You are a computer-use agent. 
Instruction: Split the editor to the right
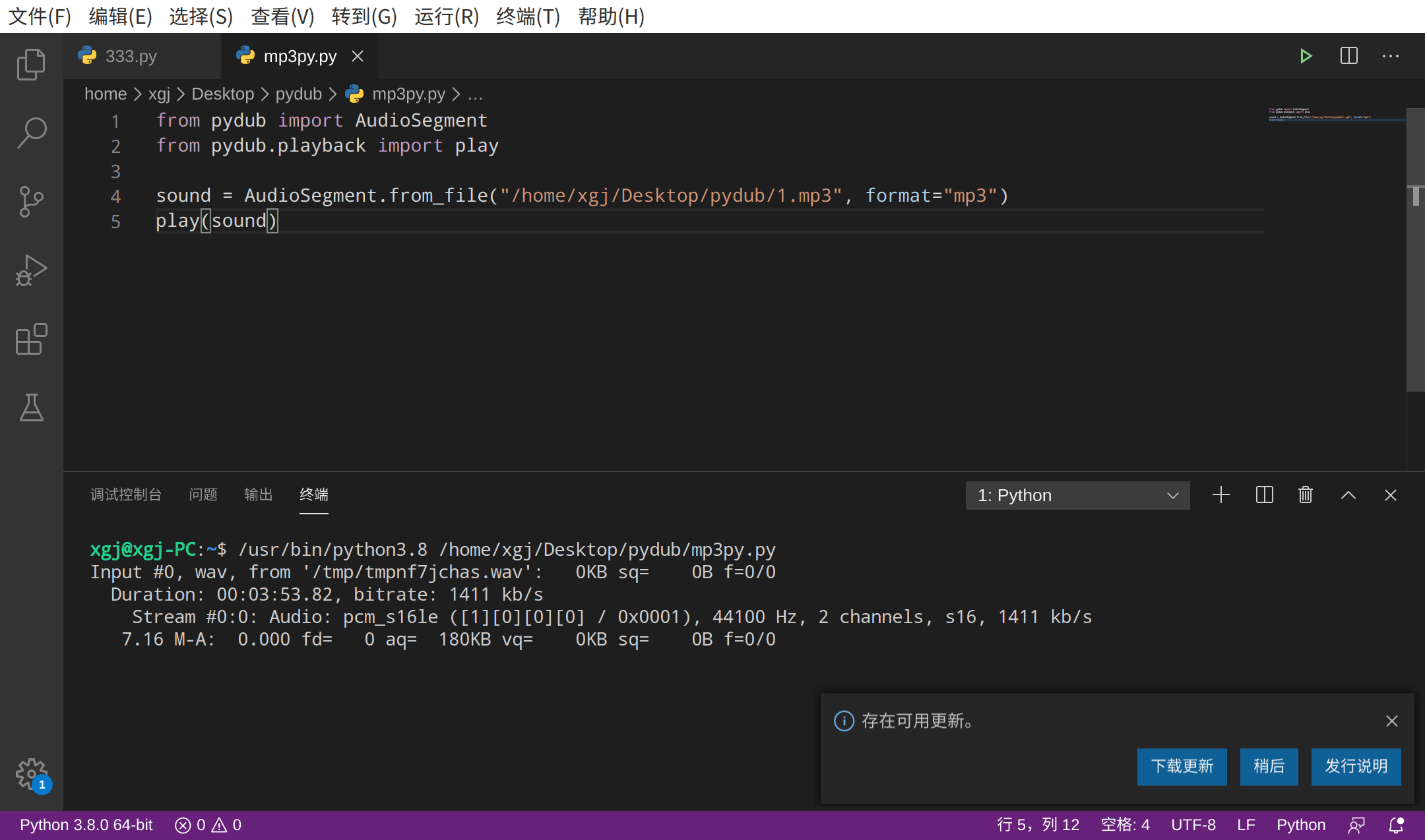pos(1348,56)
